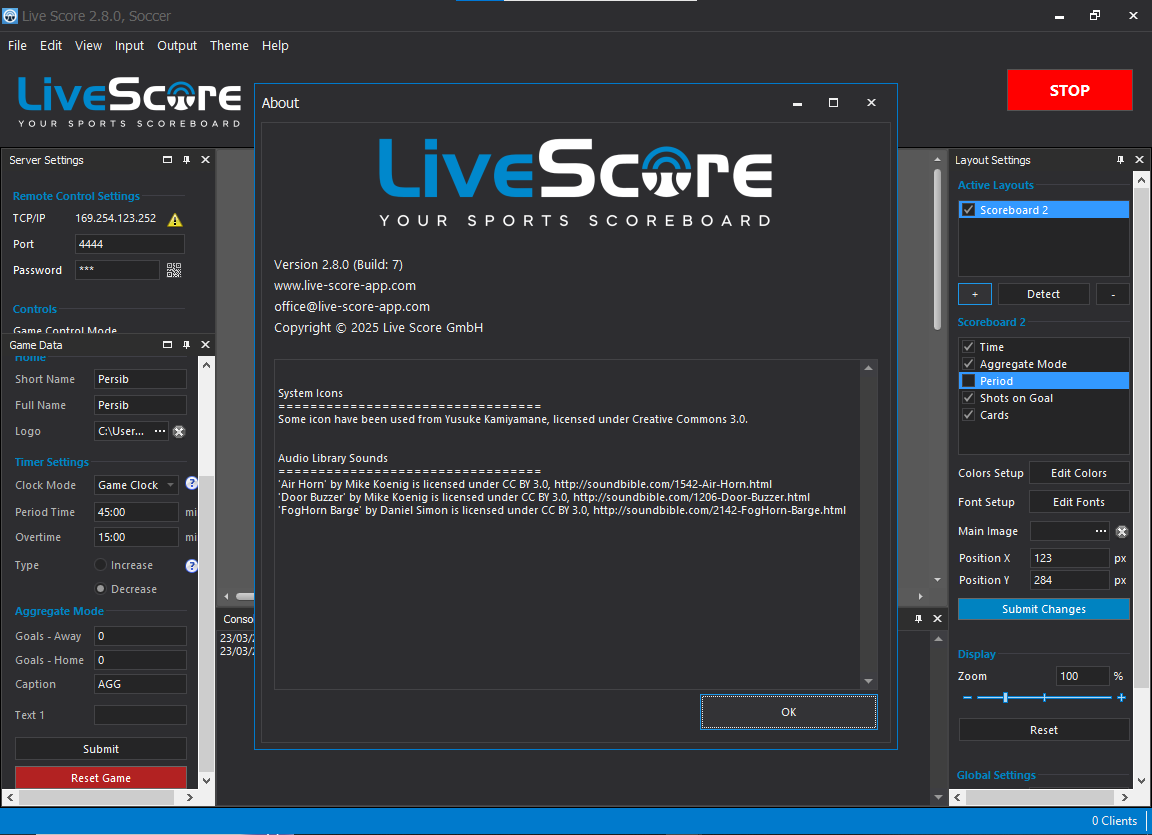This screenshot has height=835, width=1152.
Task: Open help for timer Type
Action: [x=192, y=565]
